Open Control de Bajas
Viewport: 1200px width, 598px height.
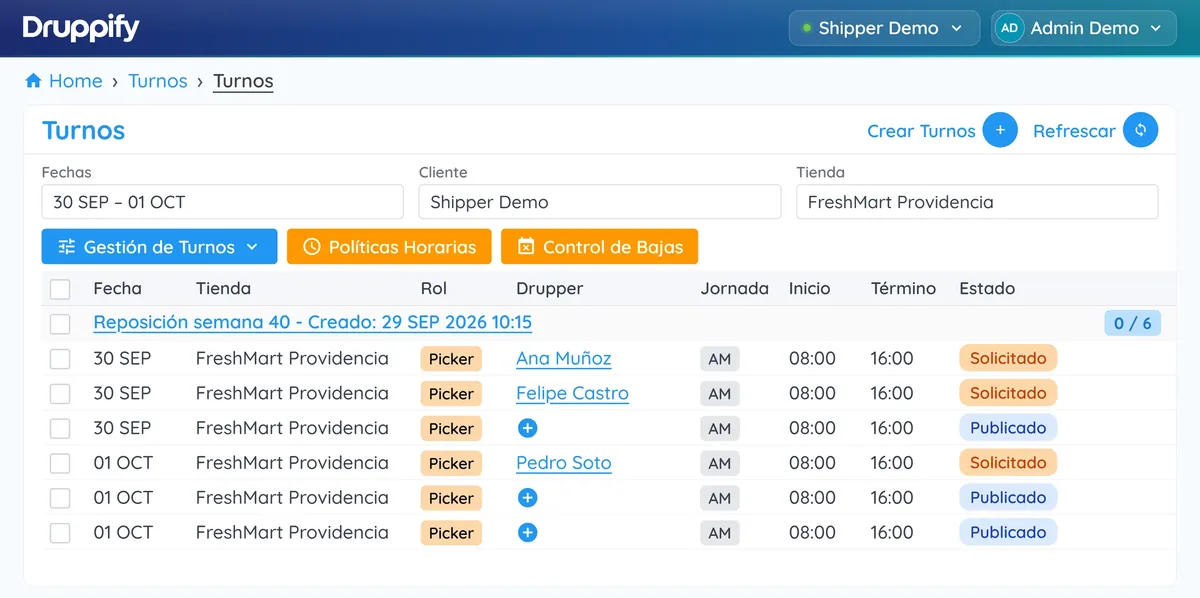coord(599,247)
